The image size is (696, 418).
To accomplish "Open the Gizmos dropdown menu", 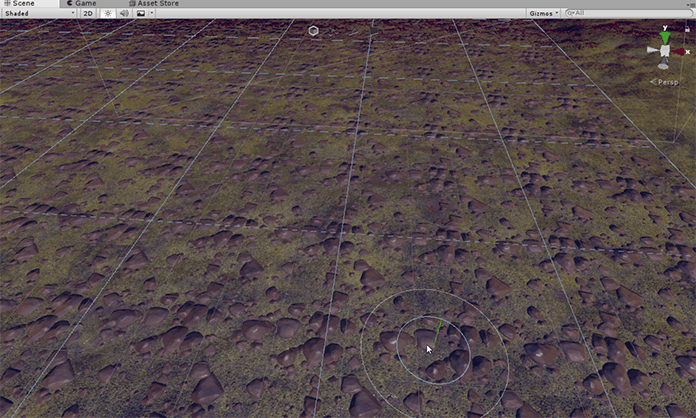I will (543, 14).
